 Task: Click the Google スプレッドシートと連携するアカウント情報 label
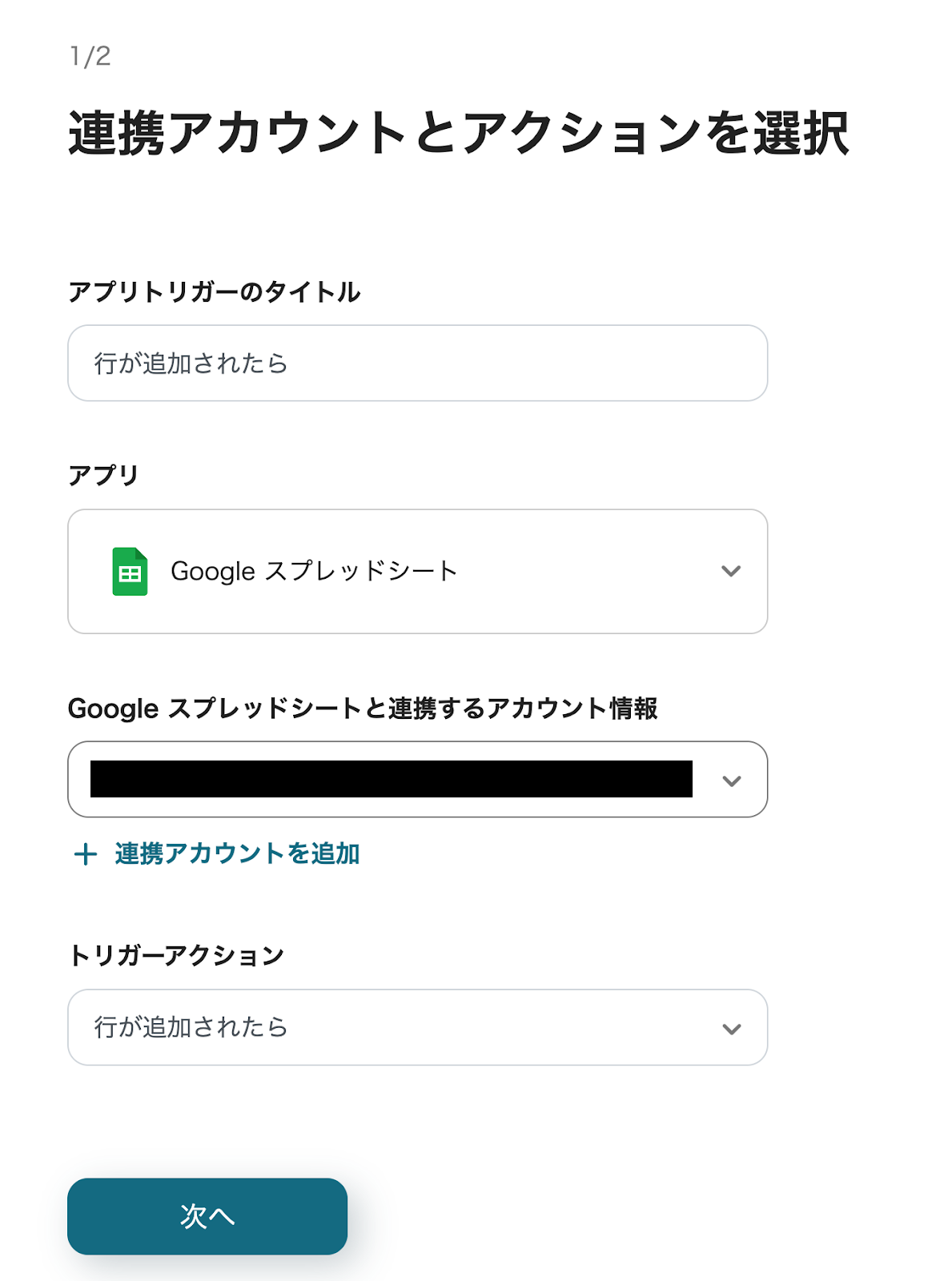pyautogui.click(x=363, y=709)
